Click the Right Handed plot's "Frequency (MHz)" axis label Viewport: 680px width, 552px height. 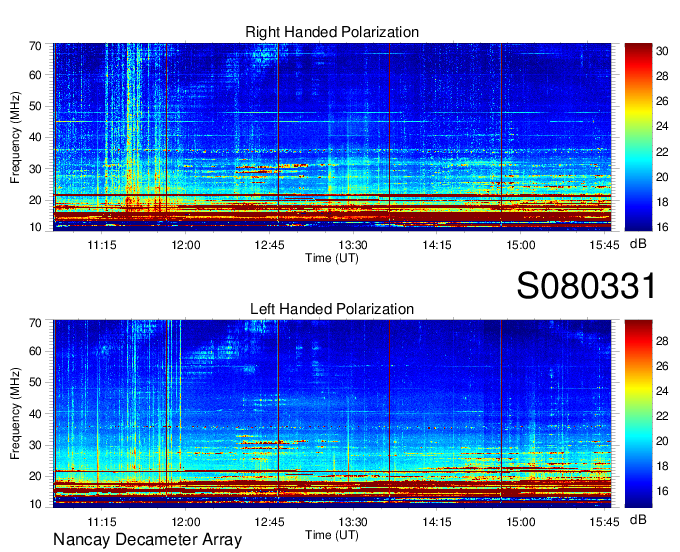pyautogui.click(x=15, y=137)
